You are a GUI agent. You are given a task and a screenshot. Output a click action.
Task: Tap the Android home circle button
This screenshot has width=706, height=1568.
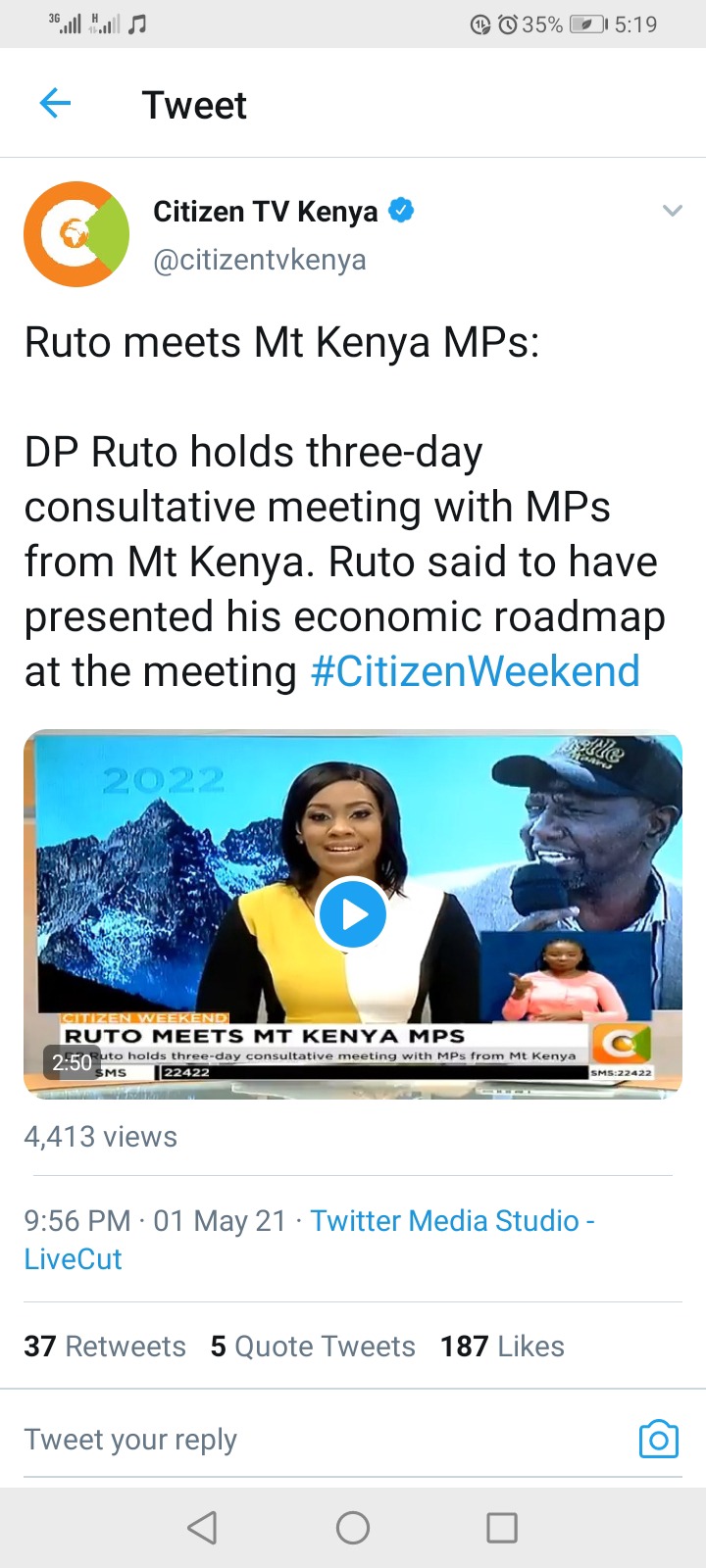(353, 1527)
